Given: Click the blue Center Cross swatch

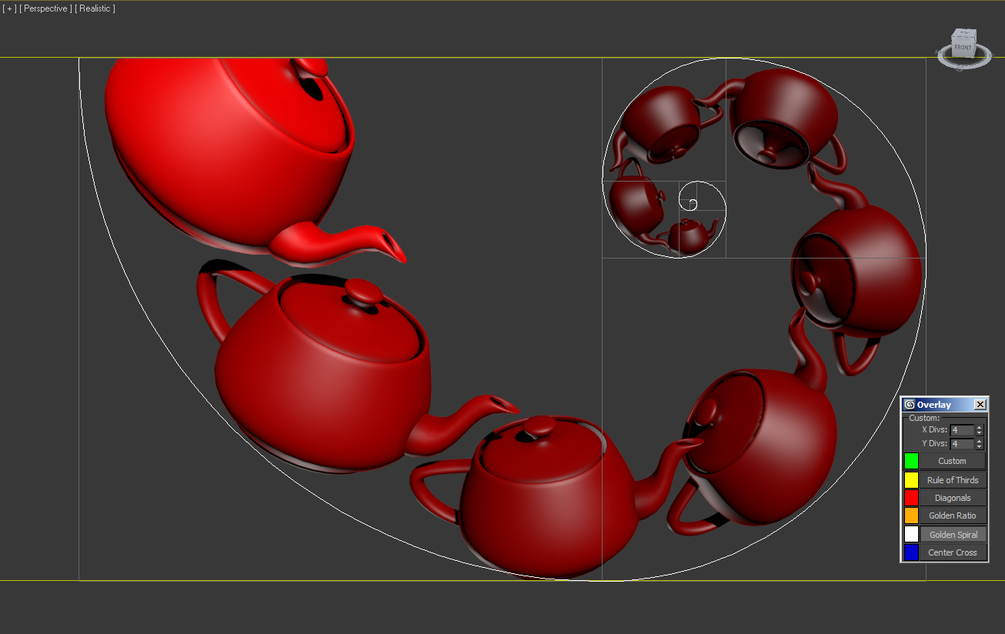Looking at the screenshot, I should click(x=912, y=552).
